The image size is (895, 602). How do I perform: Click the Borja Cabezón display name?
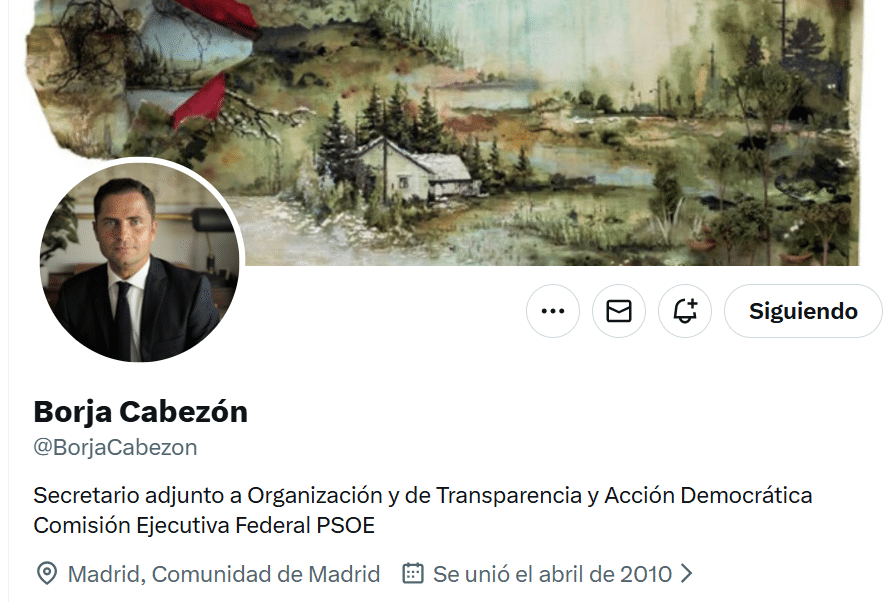point(140,411)
